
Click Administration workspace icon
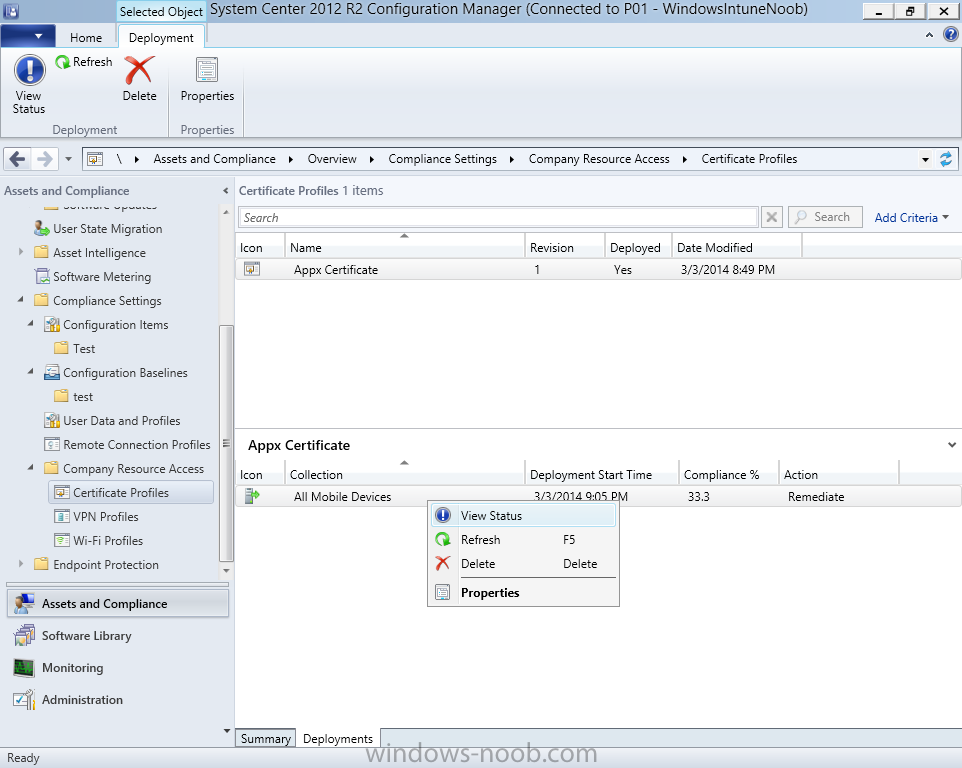(25, 699)
